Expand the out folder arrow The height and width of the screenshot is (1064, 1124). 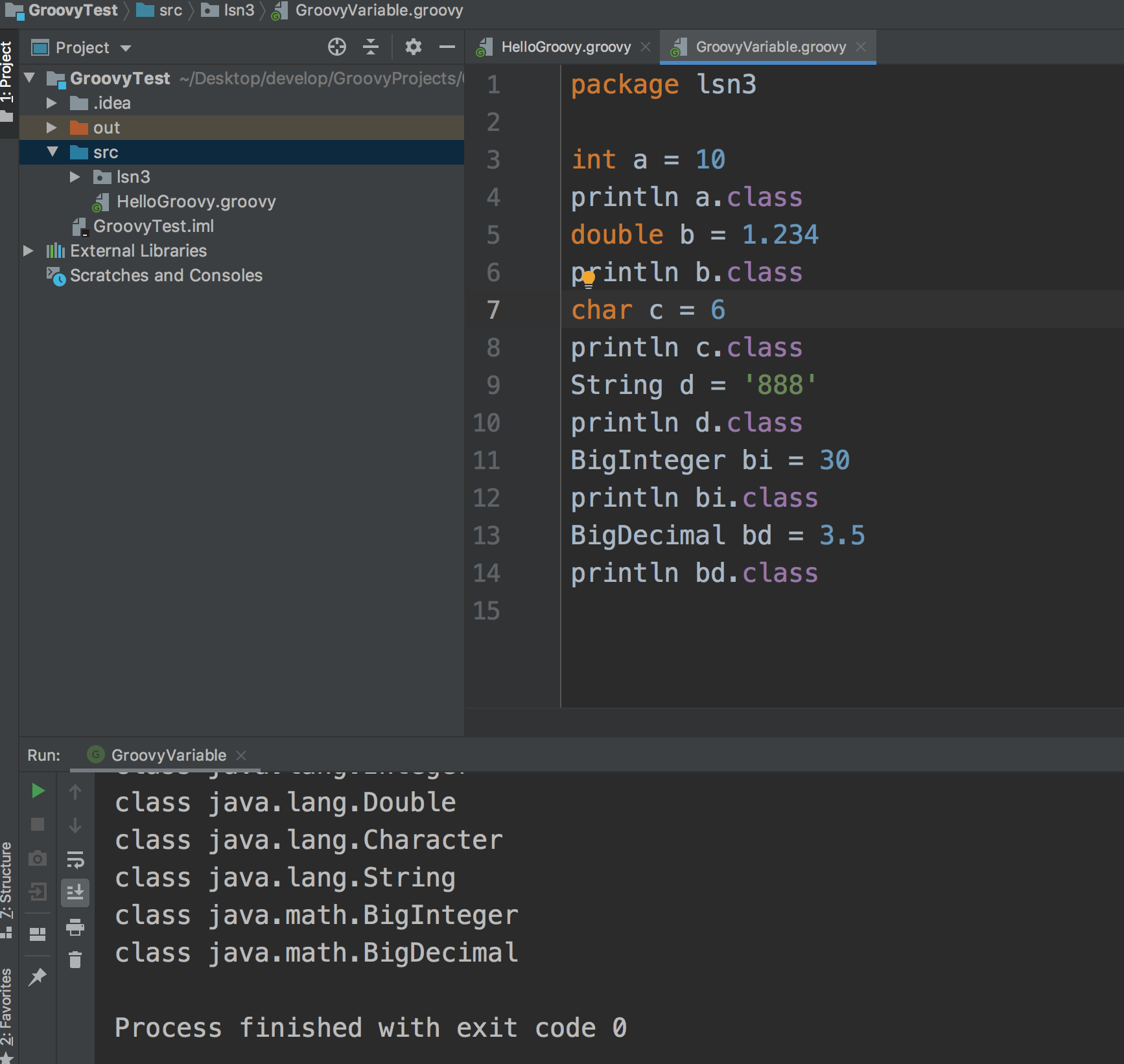click(x=52, y=128)
